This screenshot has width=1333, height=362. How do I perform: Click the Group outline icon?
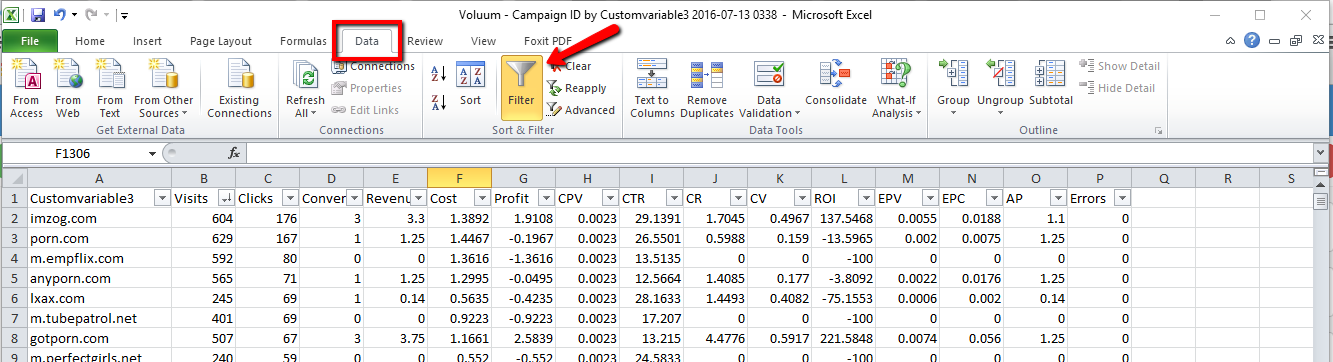953,74
